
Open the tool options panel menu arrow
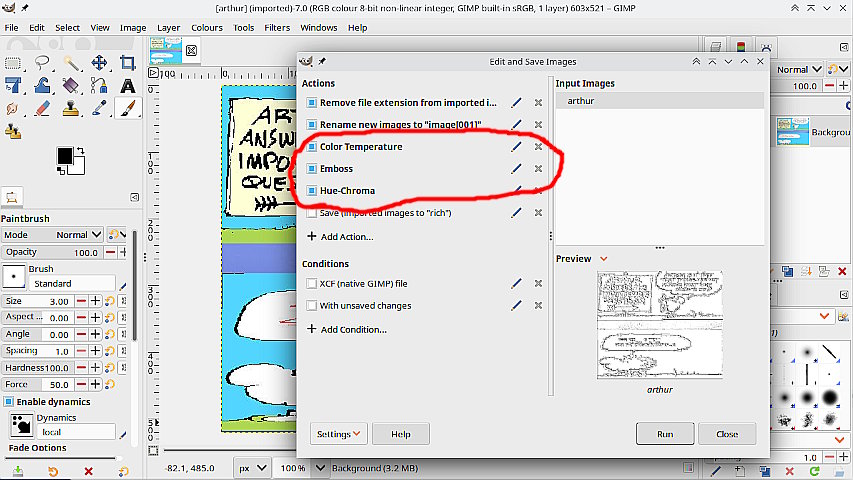coord(134,197)
